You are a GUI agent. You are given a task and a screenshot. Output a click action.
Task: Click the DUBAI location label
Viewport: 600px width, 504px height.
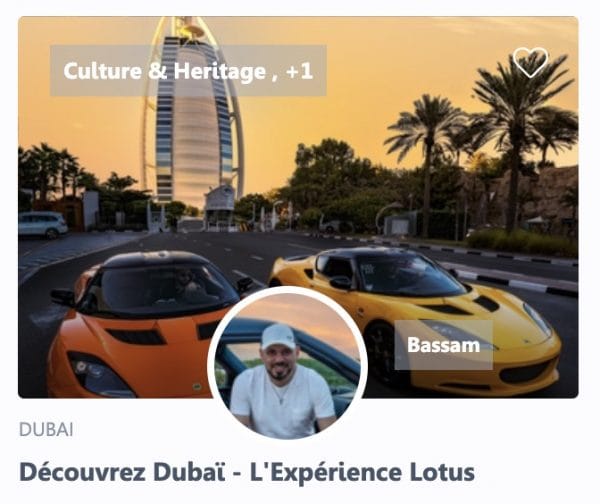coord(46,429)
